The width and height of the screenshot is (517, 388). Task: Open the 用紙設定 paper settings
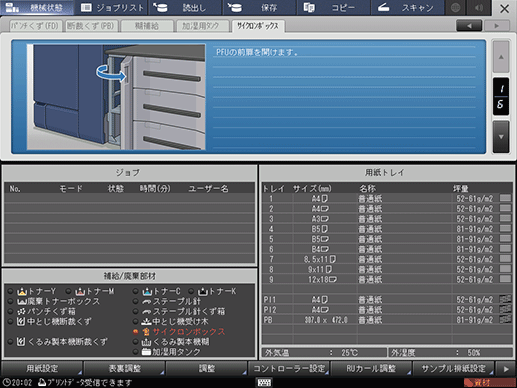coord(42,368)
